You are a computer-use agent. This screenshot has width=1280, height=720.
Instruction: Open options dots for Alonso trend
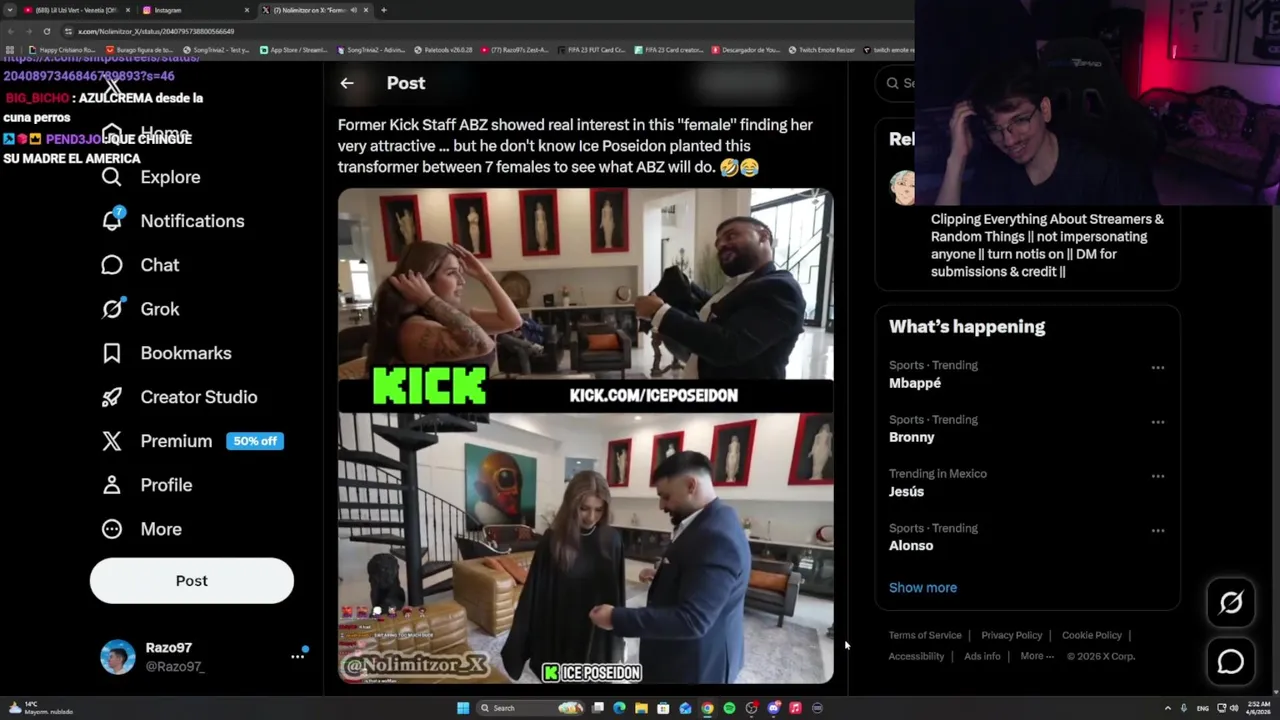1157,531
